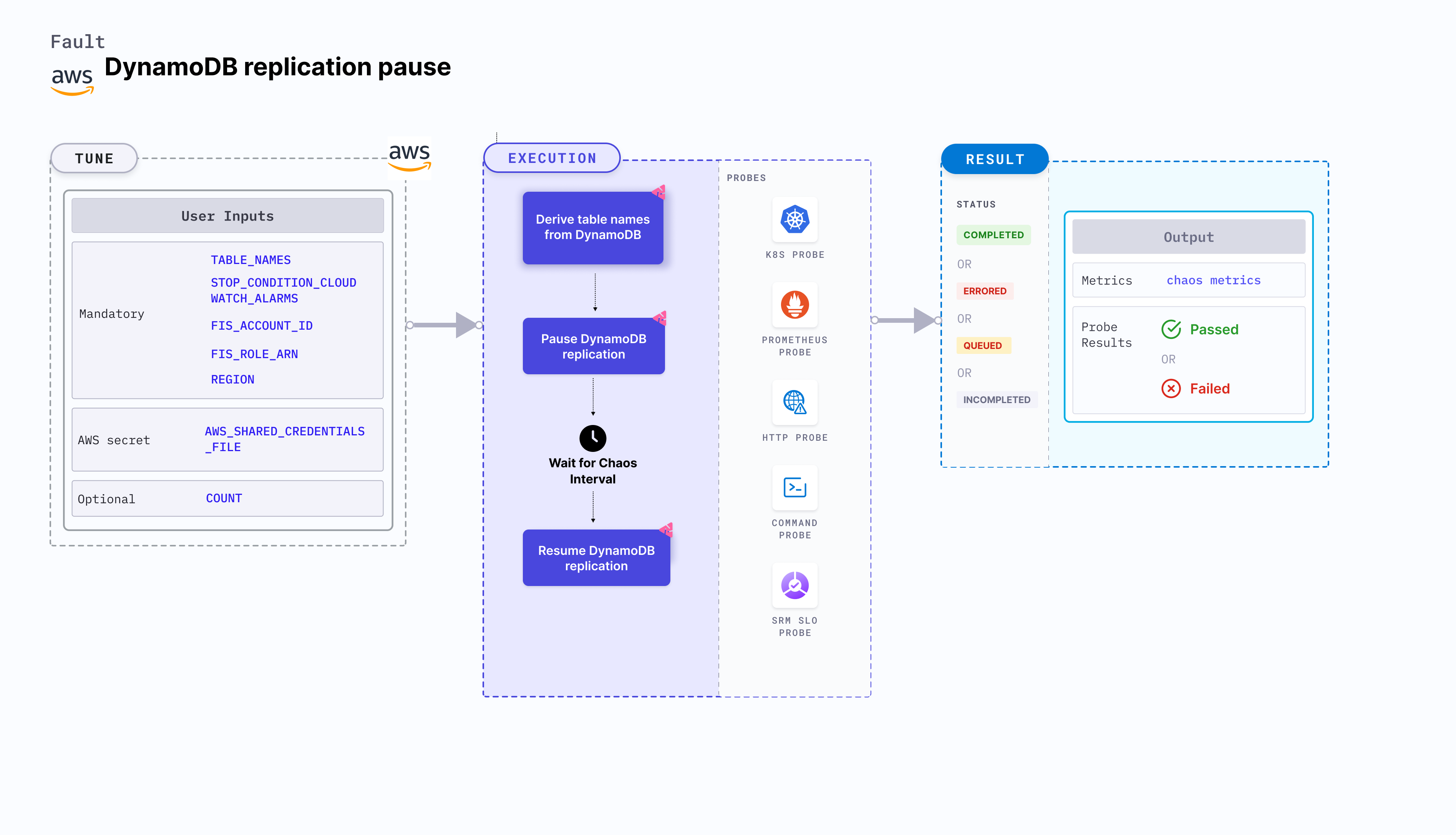1456x835 pixels.
Task: Click the red Failed cross icon
Action: coord(1171,388)
